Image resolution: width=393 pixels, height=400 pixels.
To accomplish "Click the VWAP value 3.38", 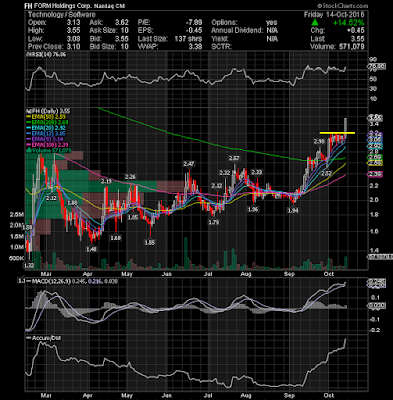I will (x=195, y=47).
